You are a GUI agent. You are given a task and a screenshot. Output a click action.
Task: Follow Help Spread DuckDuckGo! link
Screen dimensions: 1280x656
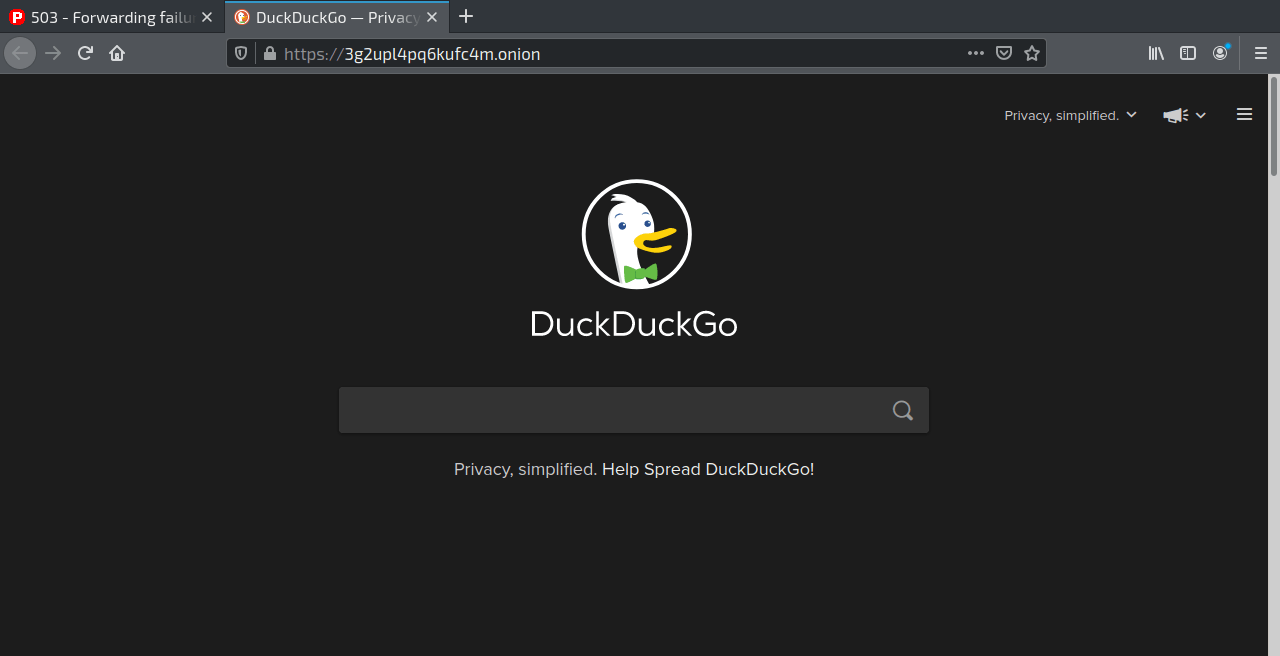click(x=708, y=469)
